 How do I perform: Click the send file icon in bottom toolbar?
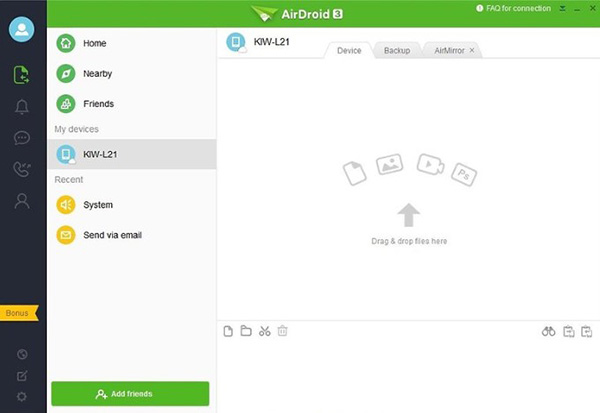[228, 331]
